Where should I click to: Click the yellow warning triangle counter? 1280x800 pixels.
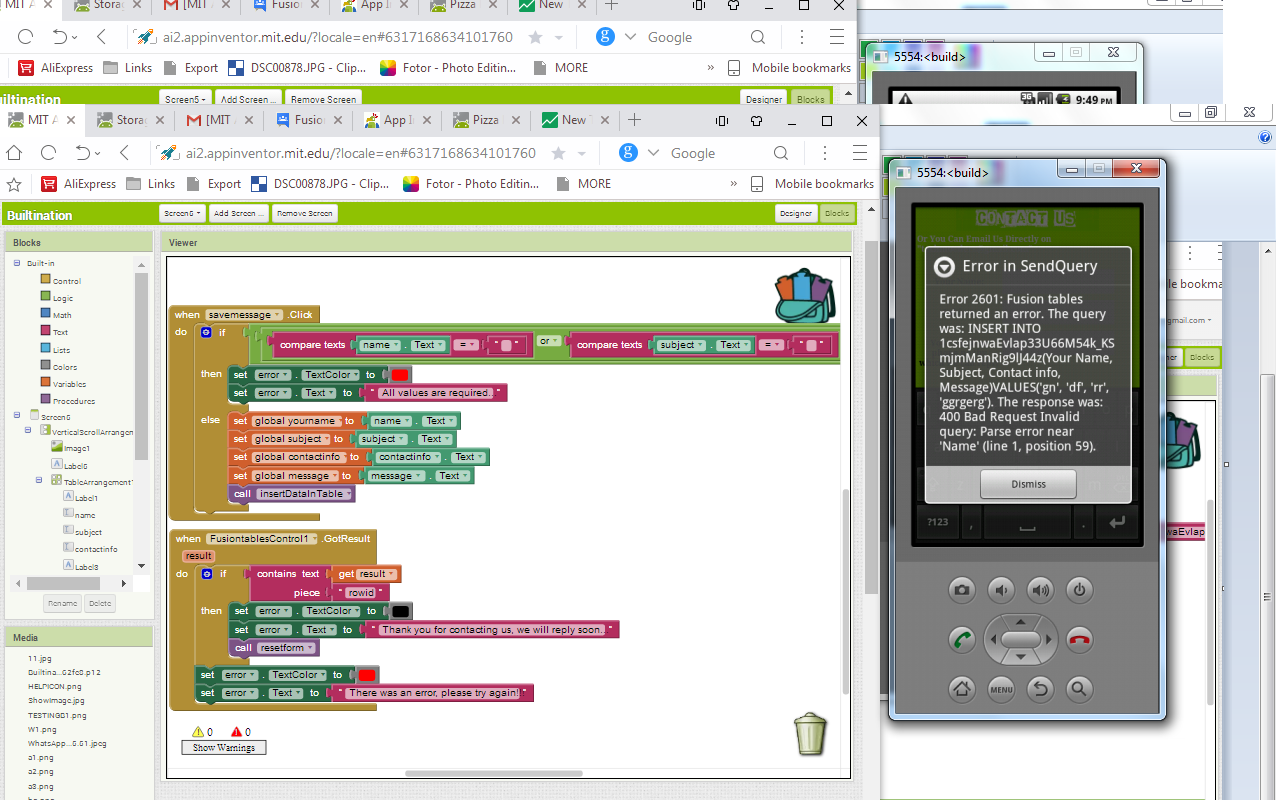point(198,732)
